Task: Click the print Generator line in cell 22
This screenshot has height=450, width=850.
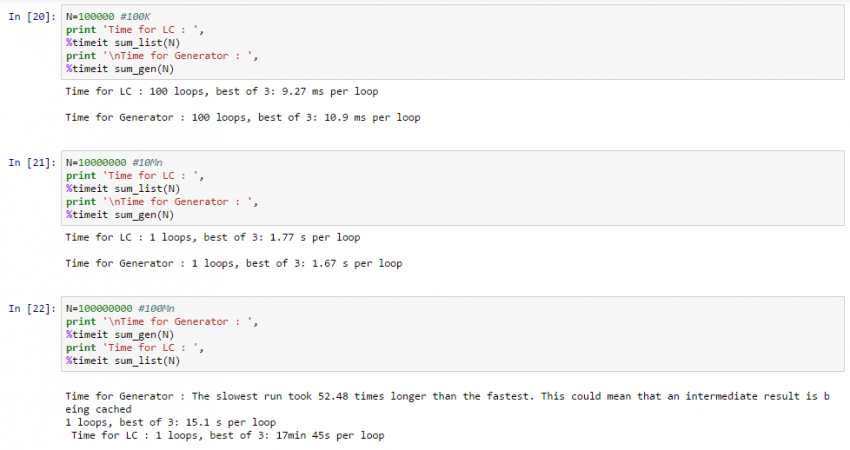Action: click(x=162, y=322)
